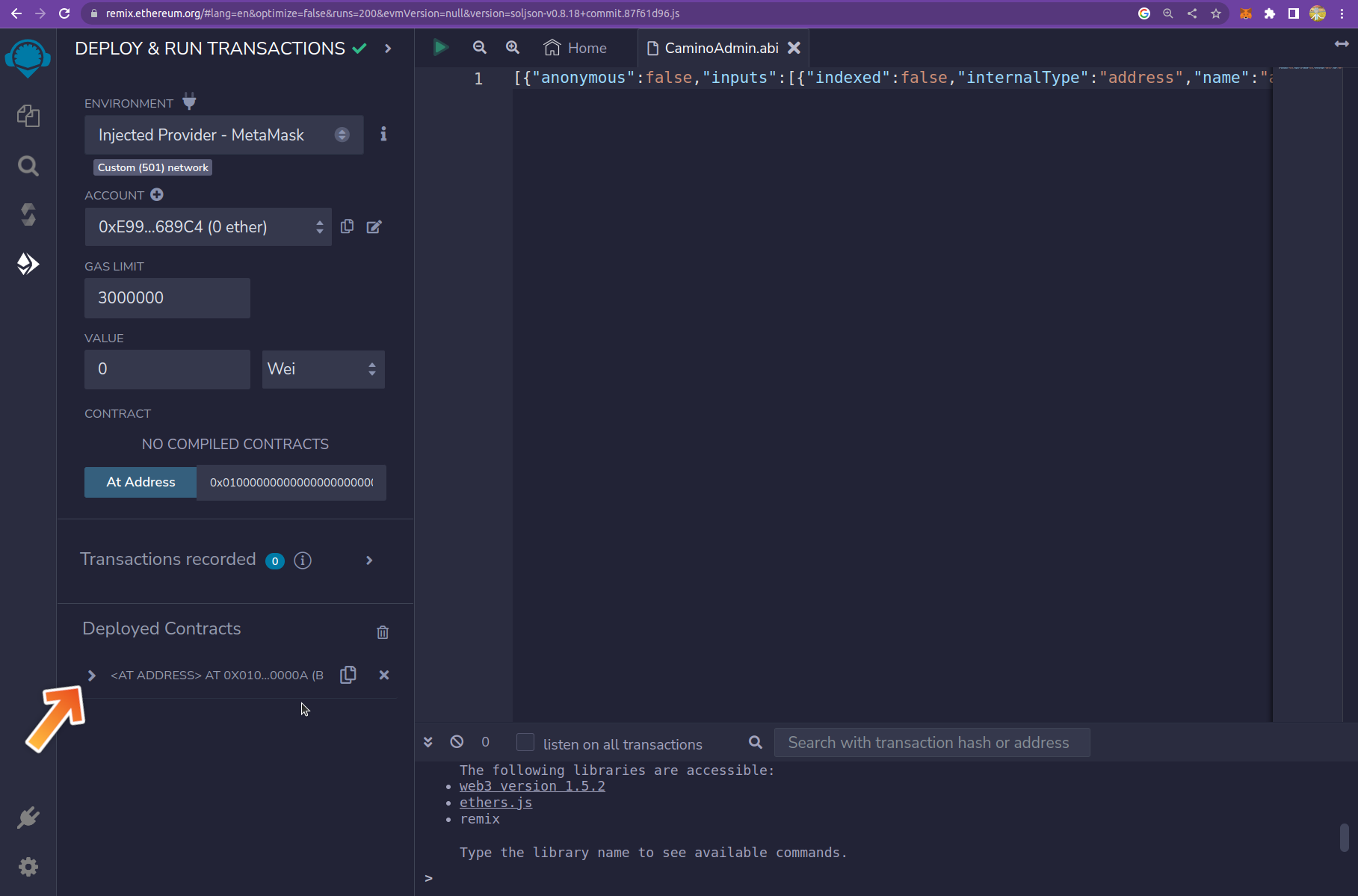Open the web3 version 1.5.2 link

click(532, 786)
